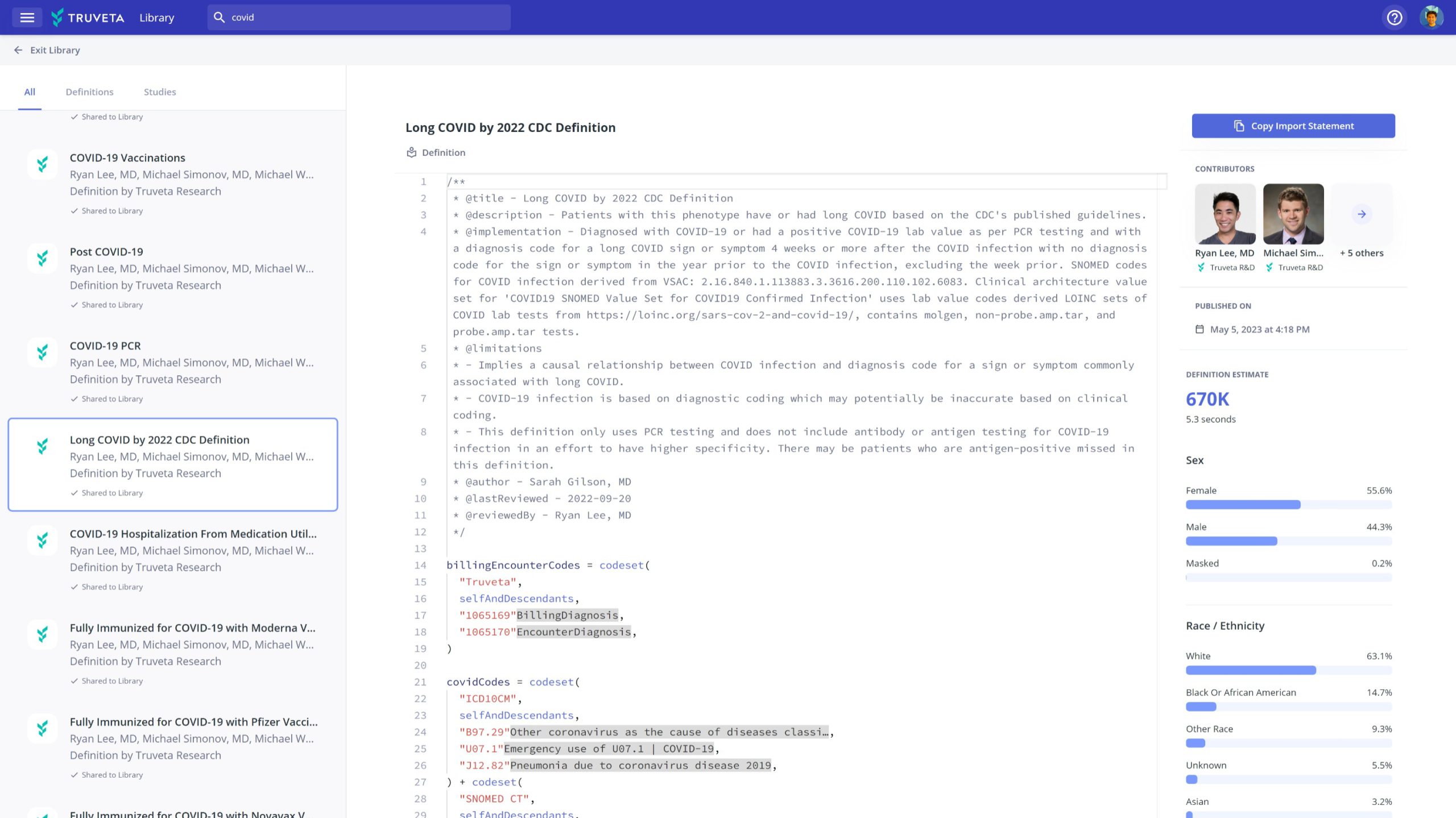1456x818 pixels.
Task: Open the Studies tab
Action: coord(159,92)
